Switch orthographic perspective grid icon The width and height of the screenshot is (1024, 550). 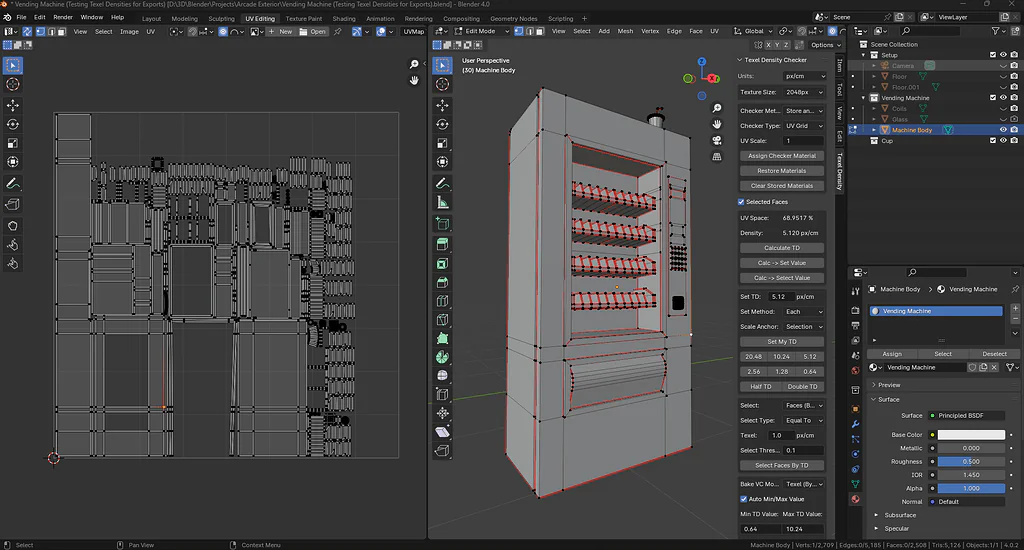[x=716, y=157]
